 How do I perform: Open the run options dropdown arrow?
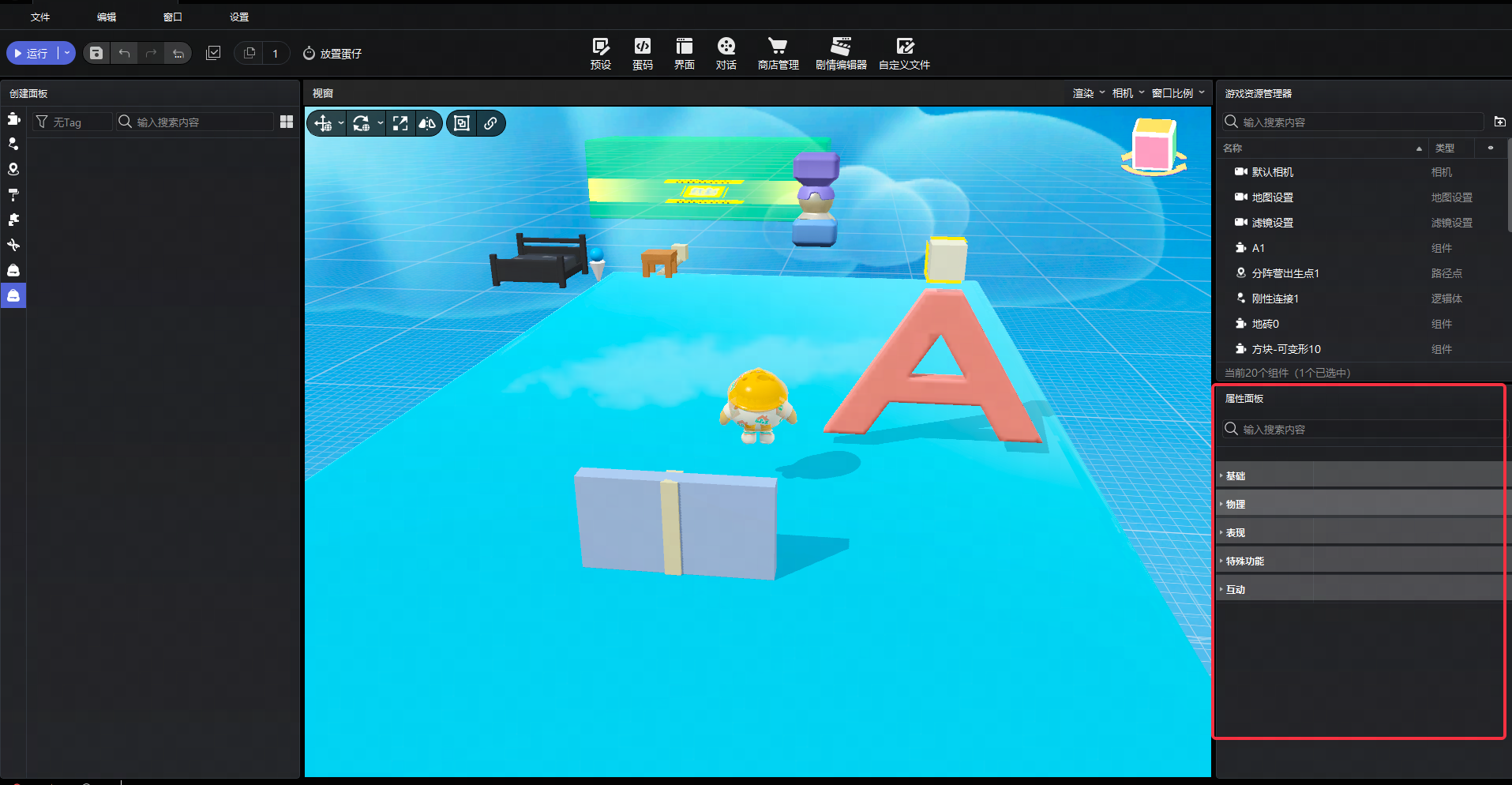(67, 53)
